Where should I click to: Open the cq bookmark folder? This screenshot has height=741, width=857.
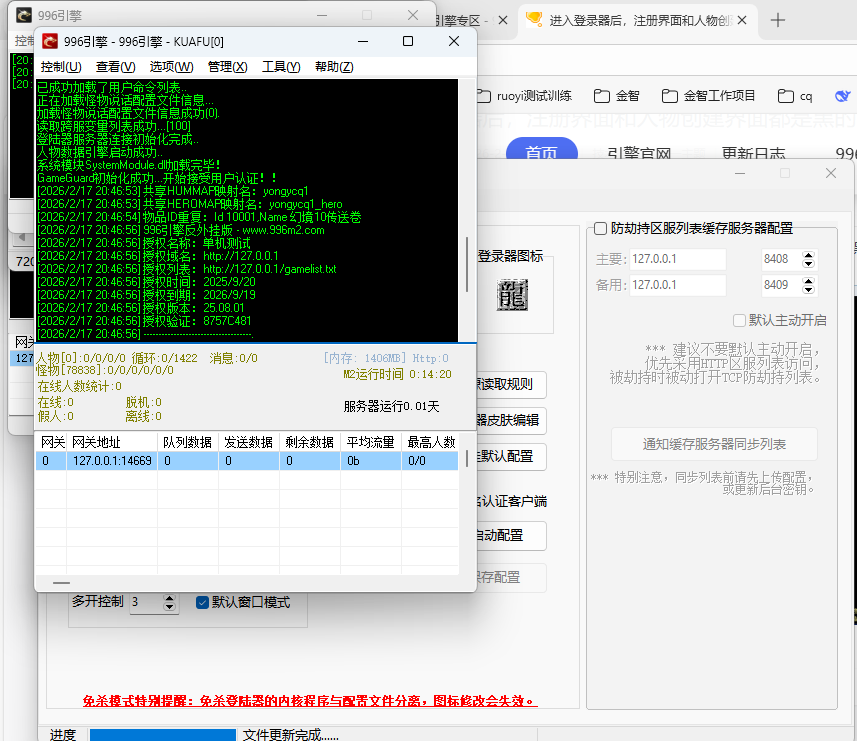pos(795,96)
